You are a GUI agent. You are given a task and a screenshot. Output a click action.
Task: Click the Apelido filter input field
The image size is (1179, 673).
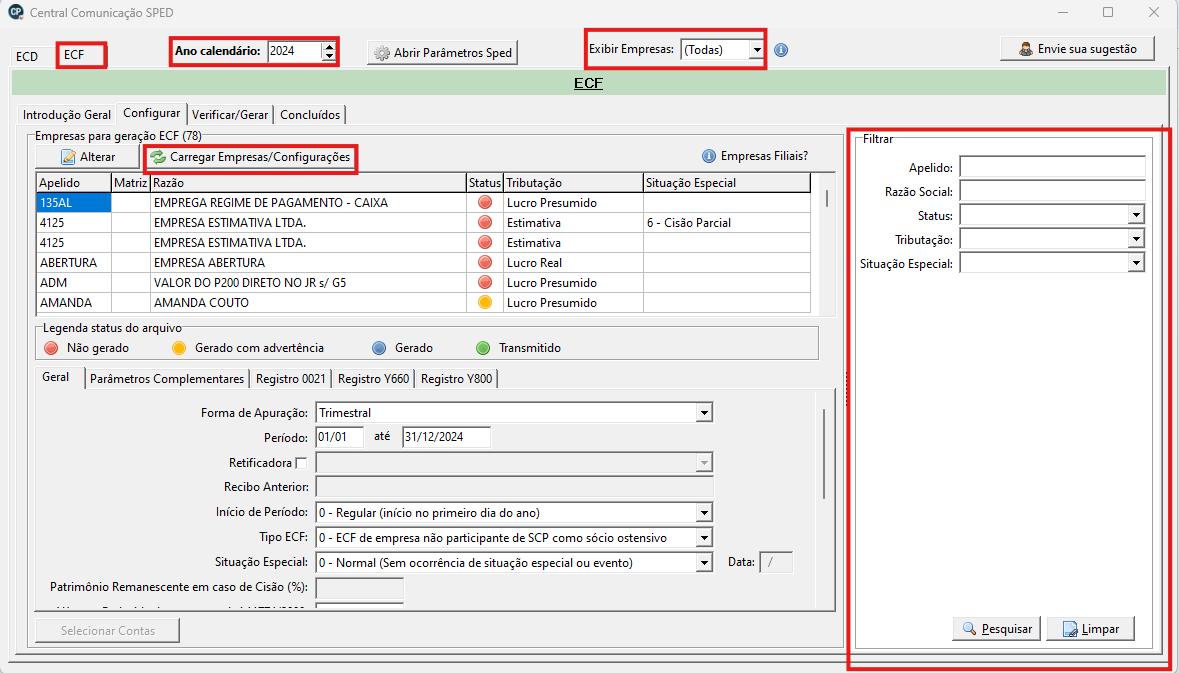(1052, 167)
